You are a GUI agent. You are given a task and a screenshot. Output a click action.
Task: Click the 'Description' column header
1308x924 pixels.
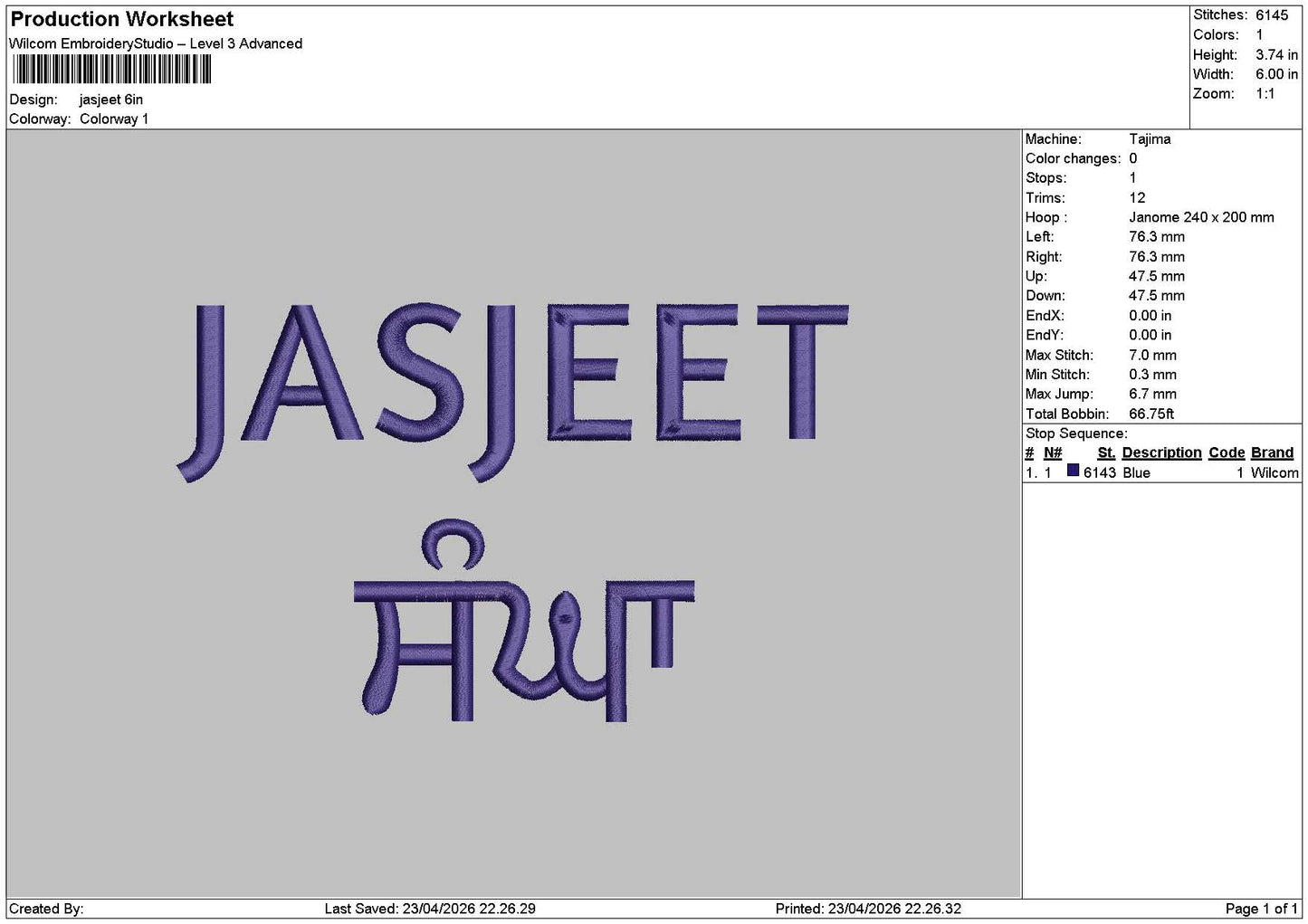pyautogui.click(x=1161, y=452)
